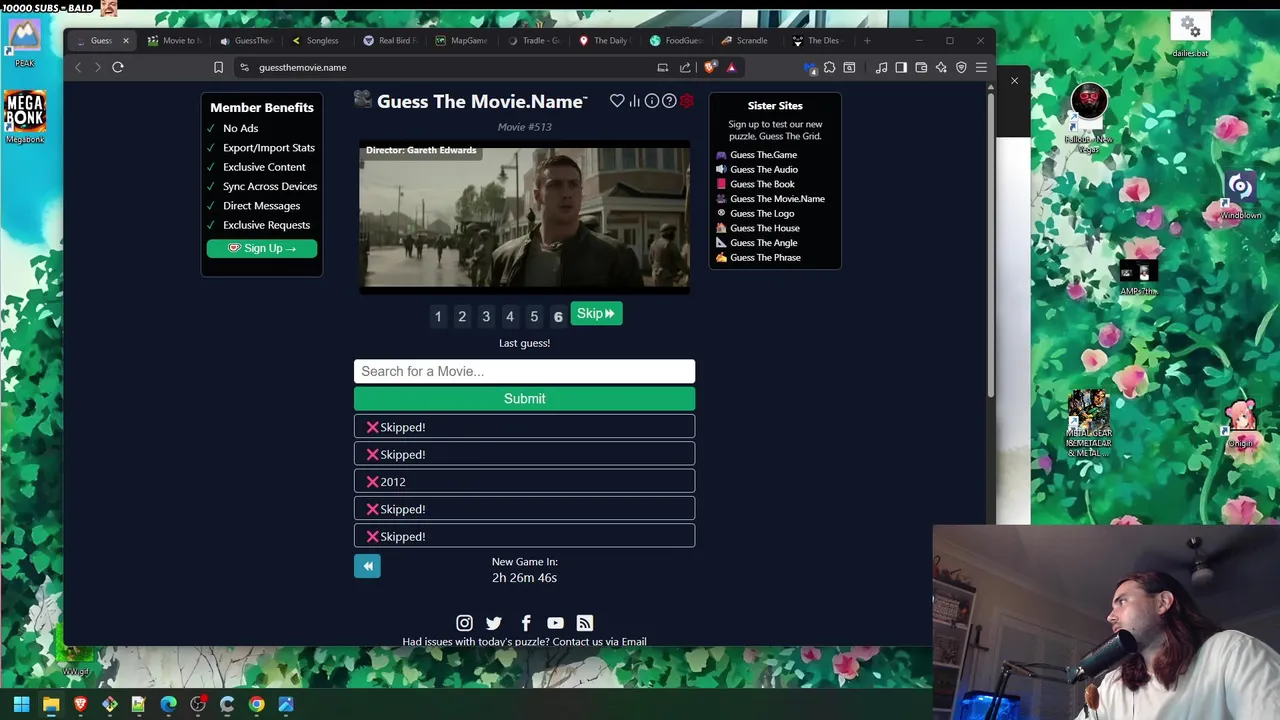The image size is (1280, 720).
Task: Toggle the browser sidebar panel icon
Action: (901, 67)
